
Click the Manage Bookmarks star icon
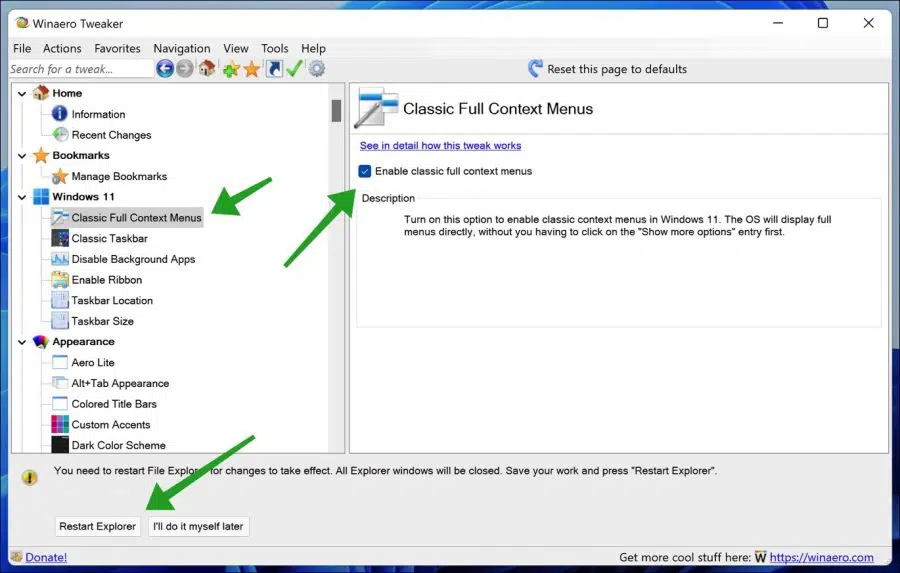[x=60, y=176]
